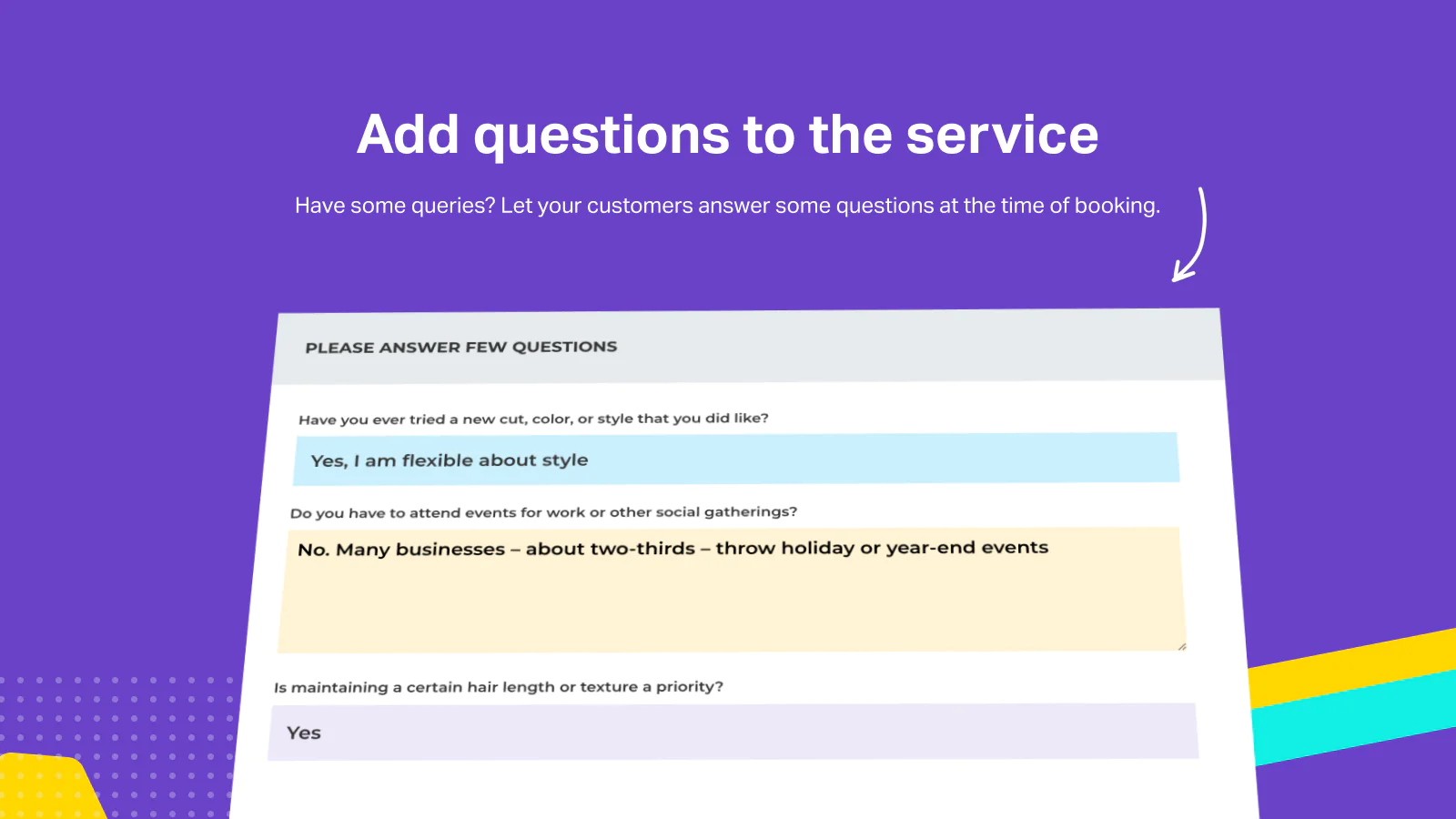
Task: Click the work or social gatherings question label
Action: coord(543,512)
